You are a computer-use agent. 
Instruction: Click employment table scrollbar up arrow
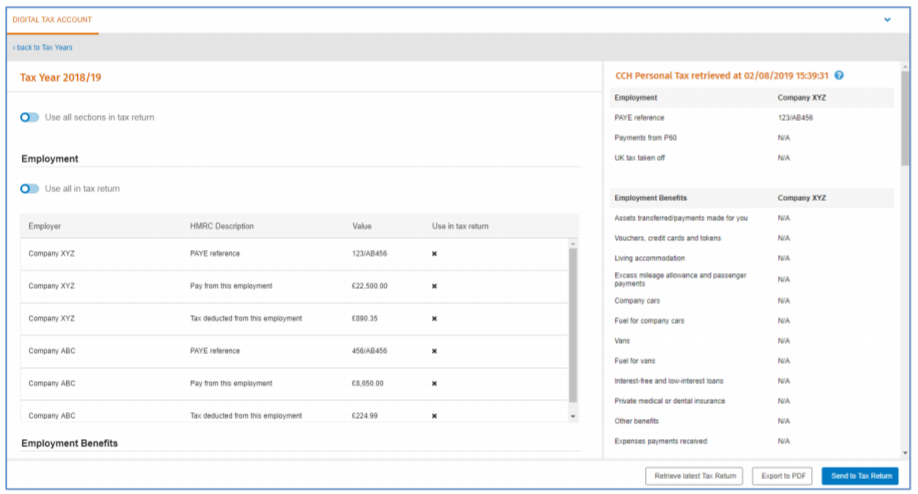pyautogui.click(x=573, y=243)
